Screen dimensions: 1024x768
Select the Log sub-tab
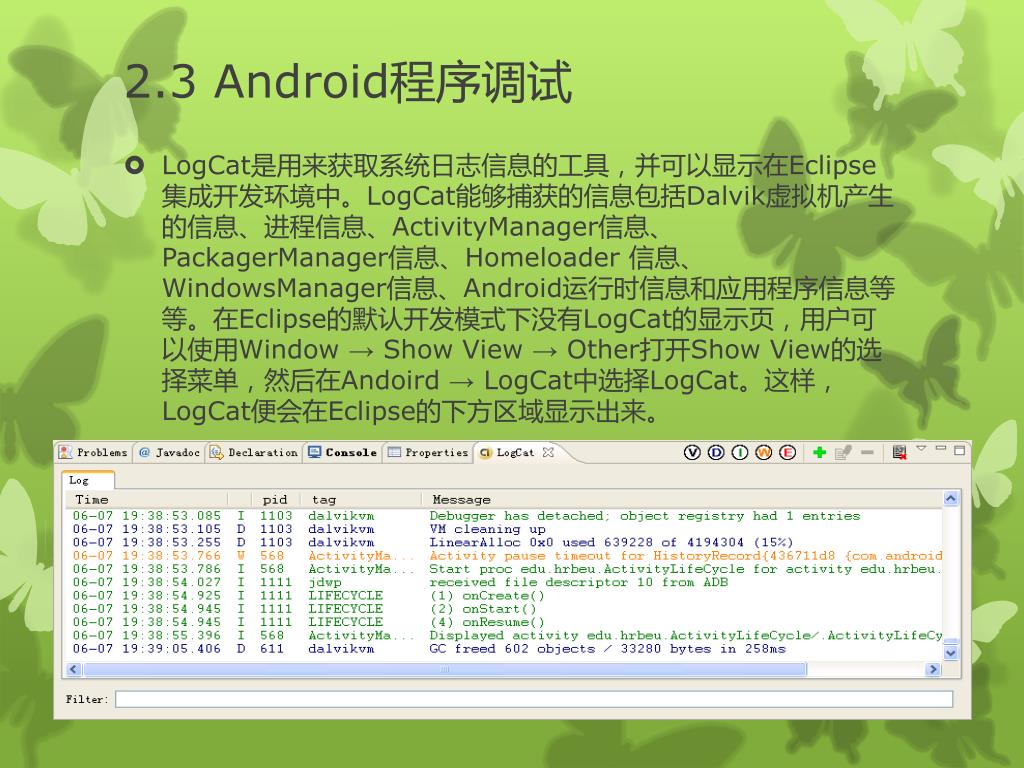(x=88, y=480)
